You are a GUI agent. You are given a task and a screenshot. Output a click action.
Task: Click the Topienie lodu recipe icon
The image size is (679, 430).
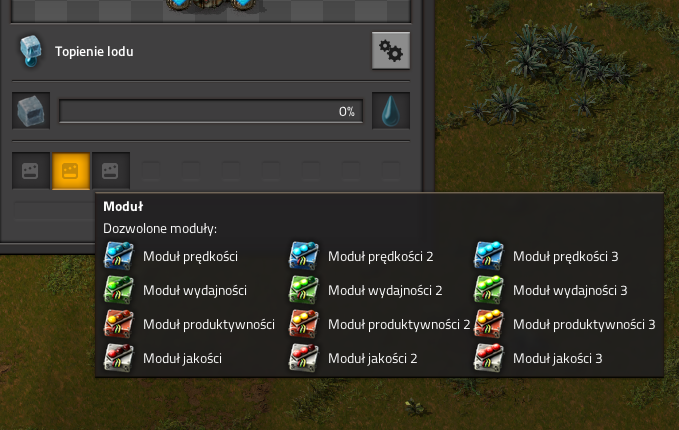[31, 51]
